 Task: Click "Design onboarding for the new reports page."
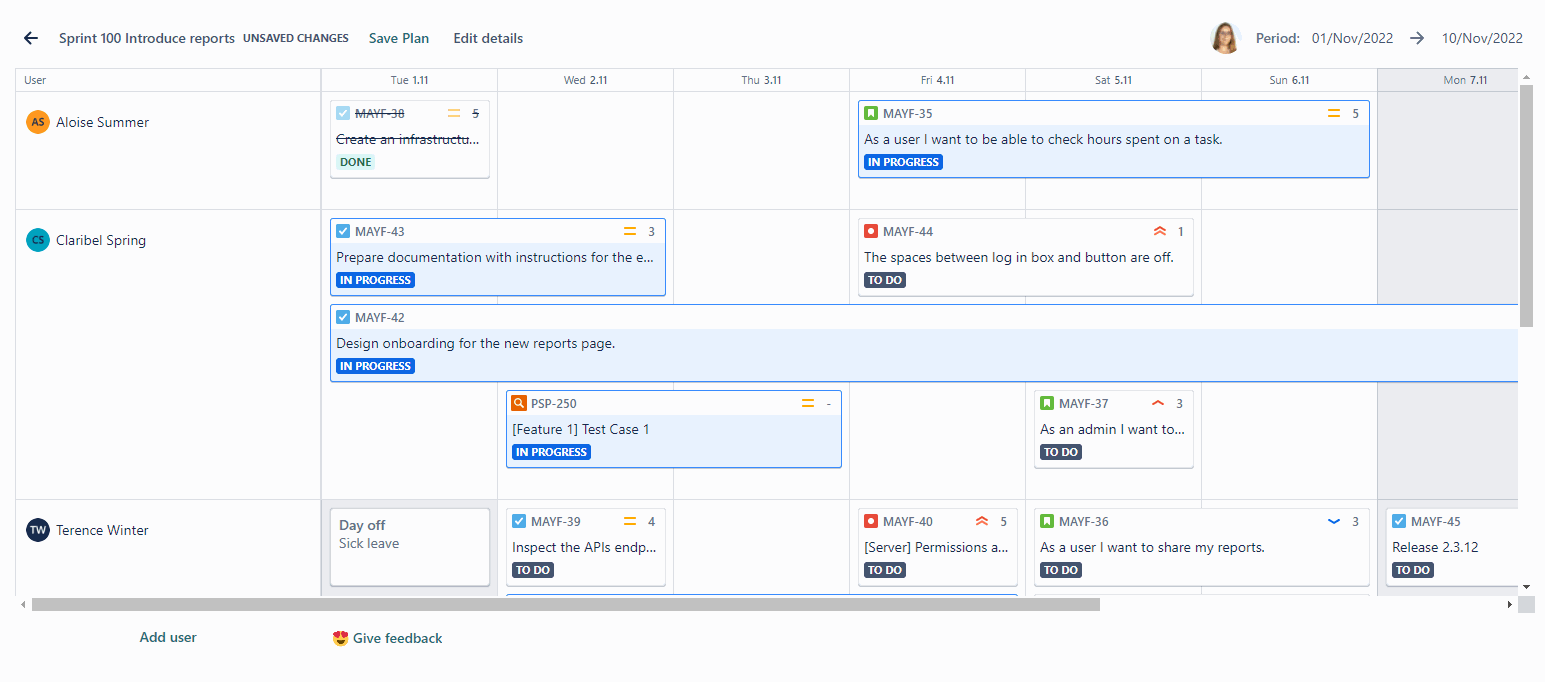(476, 343)
